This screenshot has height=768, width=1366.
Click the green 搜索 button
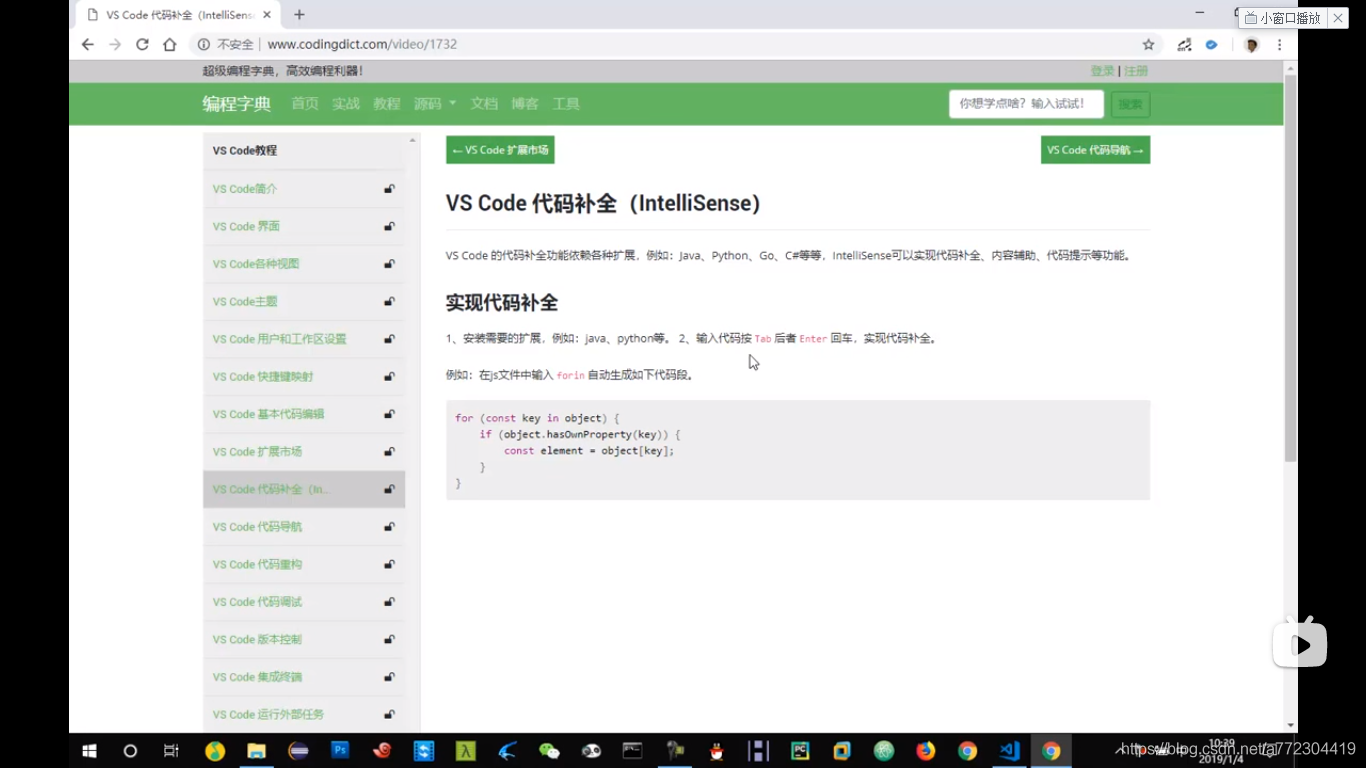1130,104
